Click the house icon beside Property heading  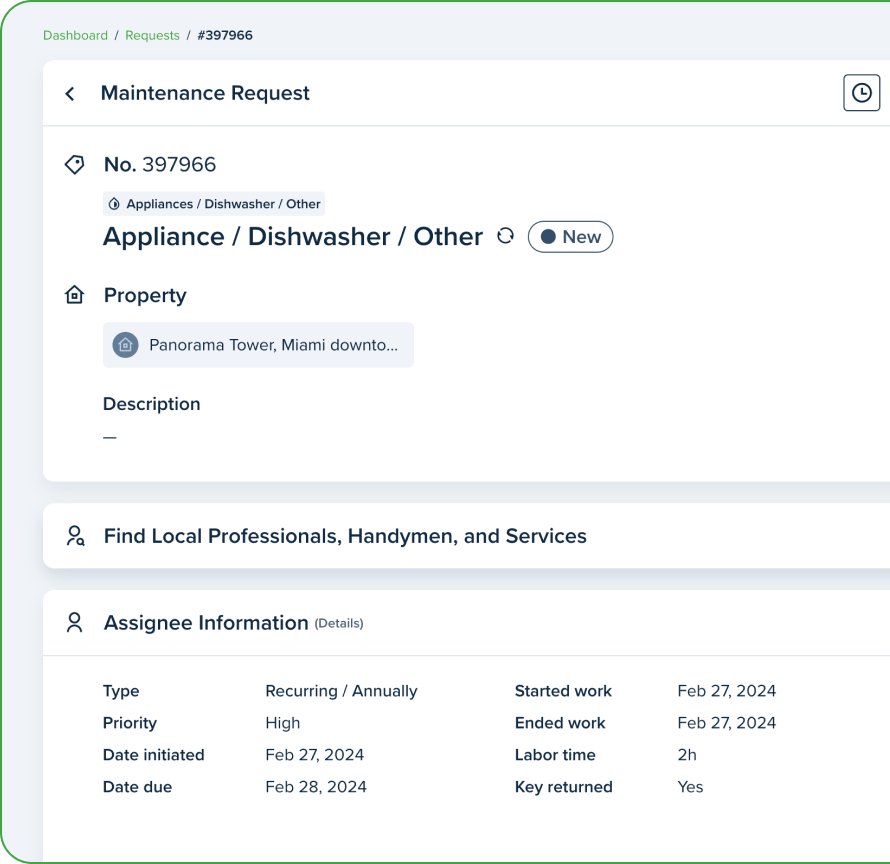[x=74, y=294]
